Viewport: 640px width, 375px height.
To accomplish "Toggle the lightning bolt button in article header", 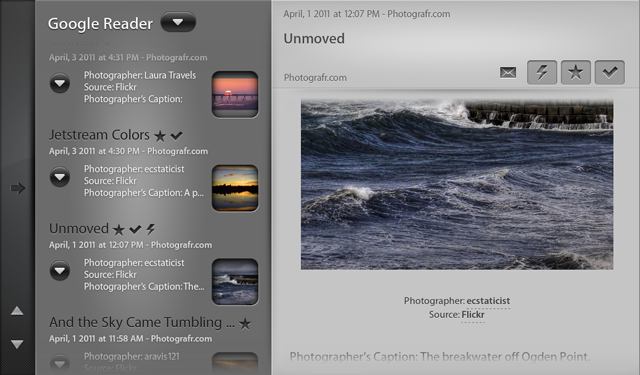I will (x=542, y=72).
